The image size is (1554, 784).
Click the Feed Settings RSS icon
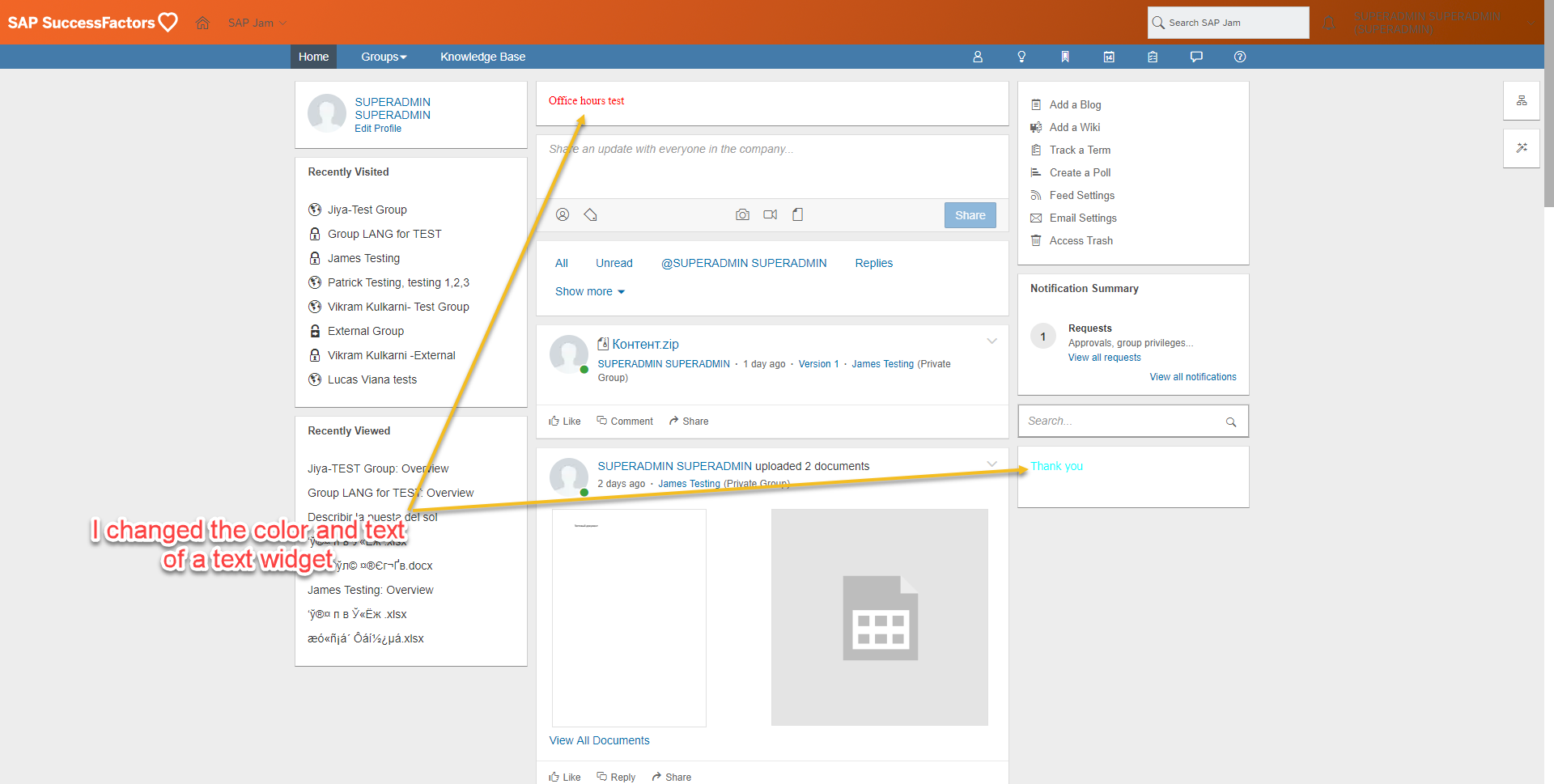tap(1036, 195)
